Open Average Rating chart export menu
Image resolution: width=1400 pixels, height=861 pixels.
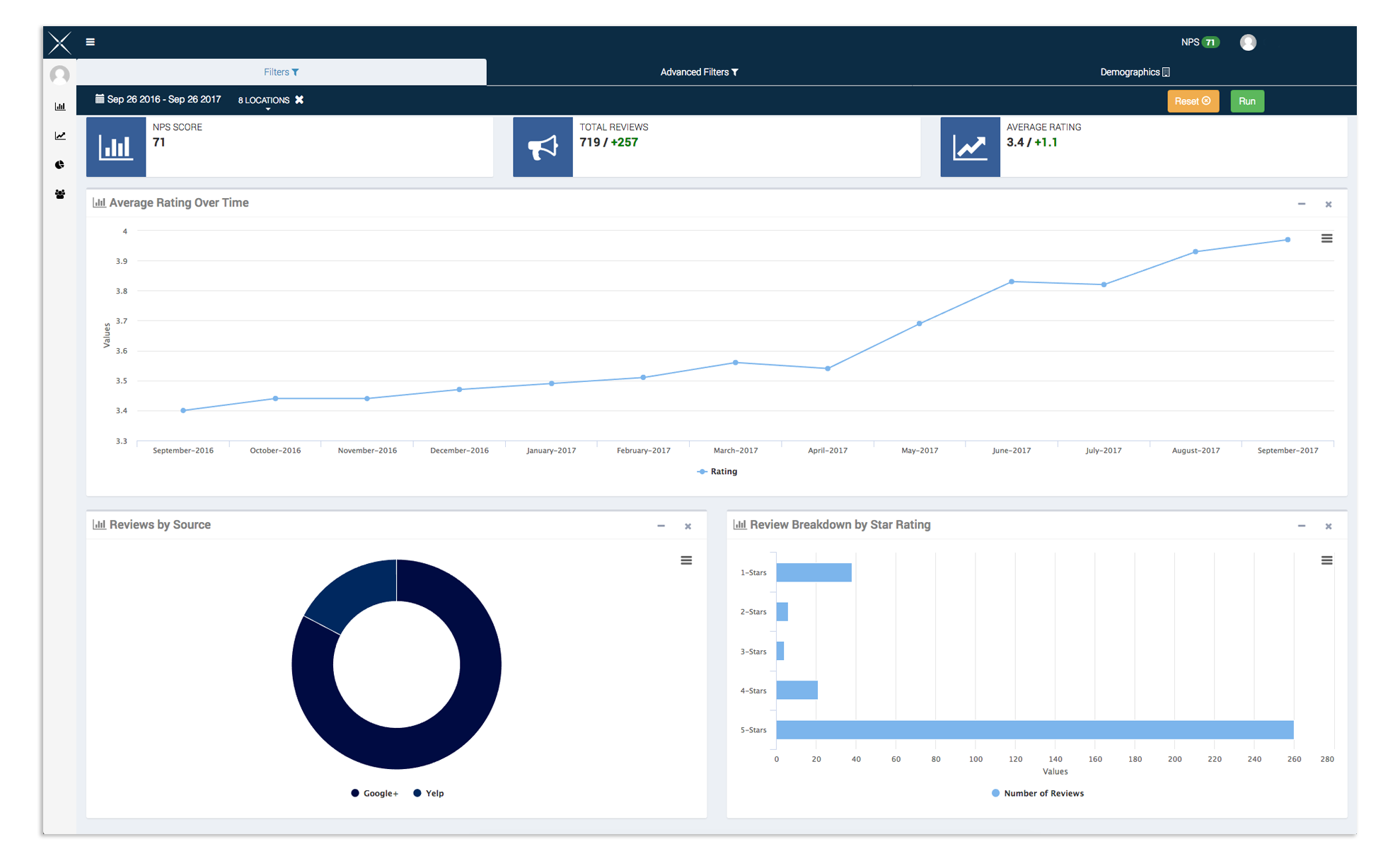[x=1326, y=238]
